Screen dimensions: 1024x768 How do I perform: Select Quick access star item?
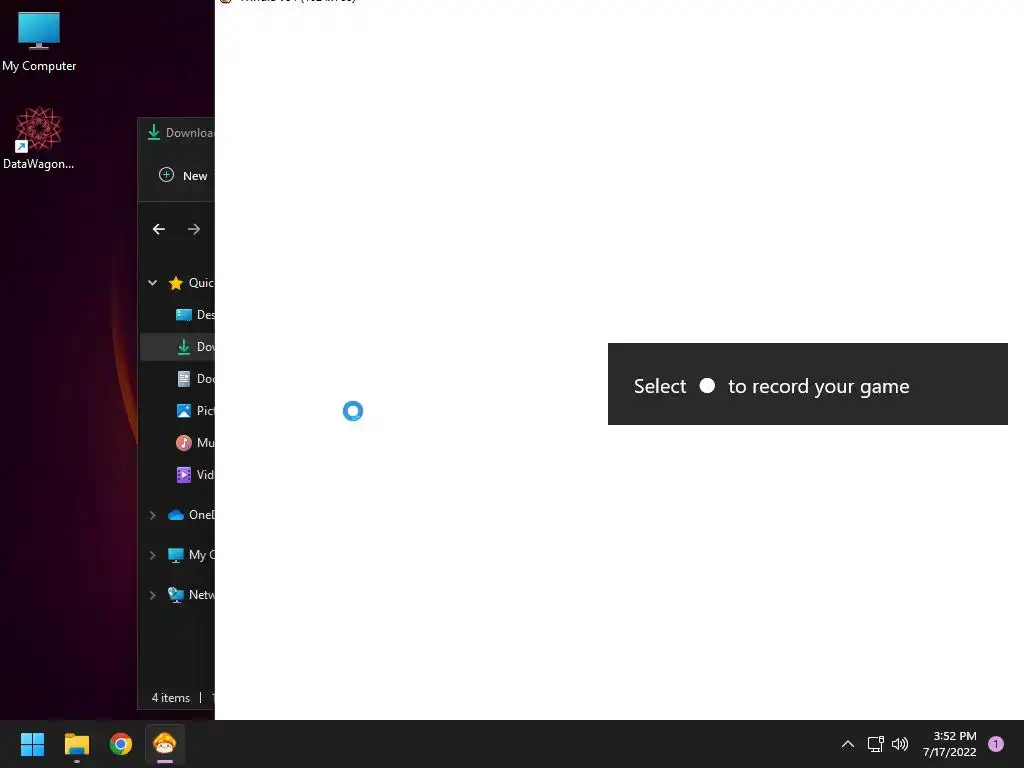click(x=191, y=283)
